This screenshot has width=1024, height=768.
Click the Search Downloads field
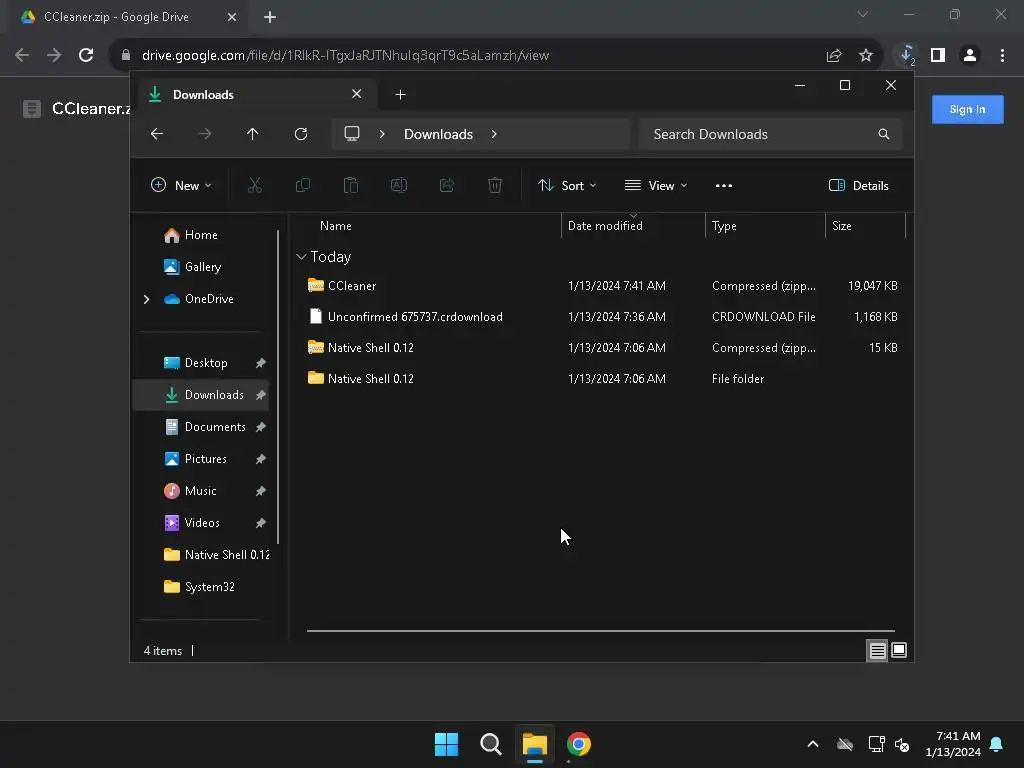coord(771,134)
